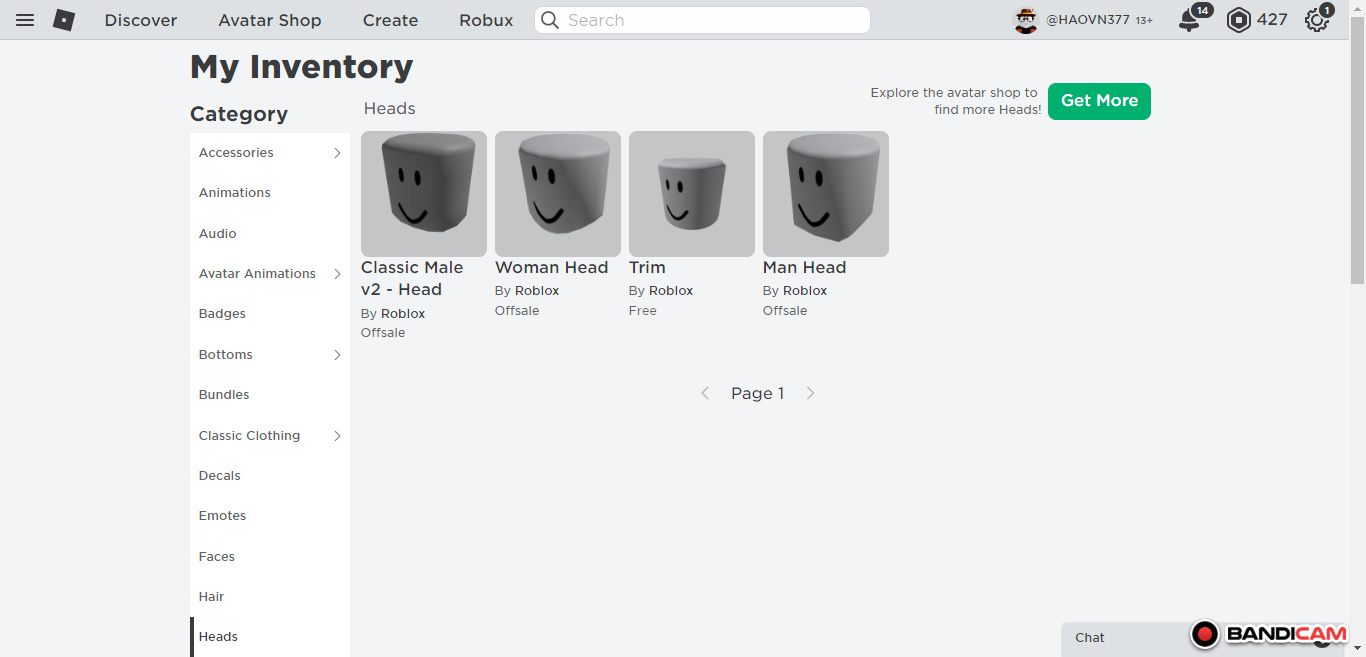Screen dimensions: 1366x657
Task: Expand the Bottoms category
Action: click(x=337, y=355)
